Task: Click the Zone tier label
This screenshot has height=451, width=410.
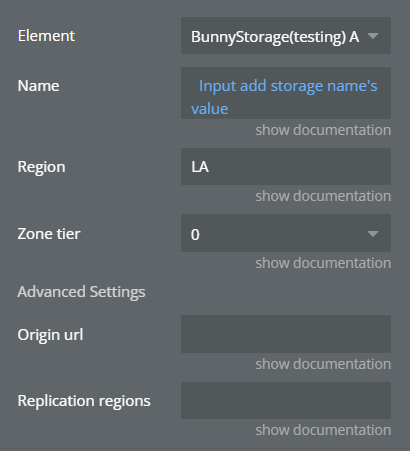Action: [x=49, y=234]
